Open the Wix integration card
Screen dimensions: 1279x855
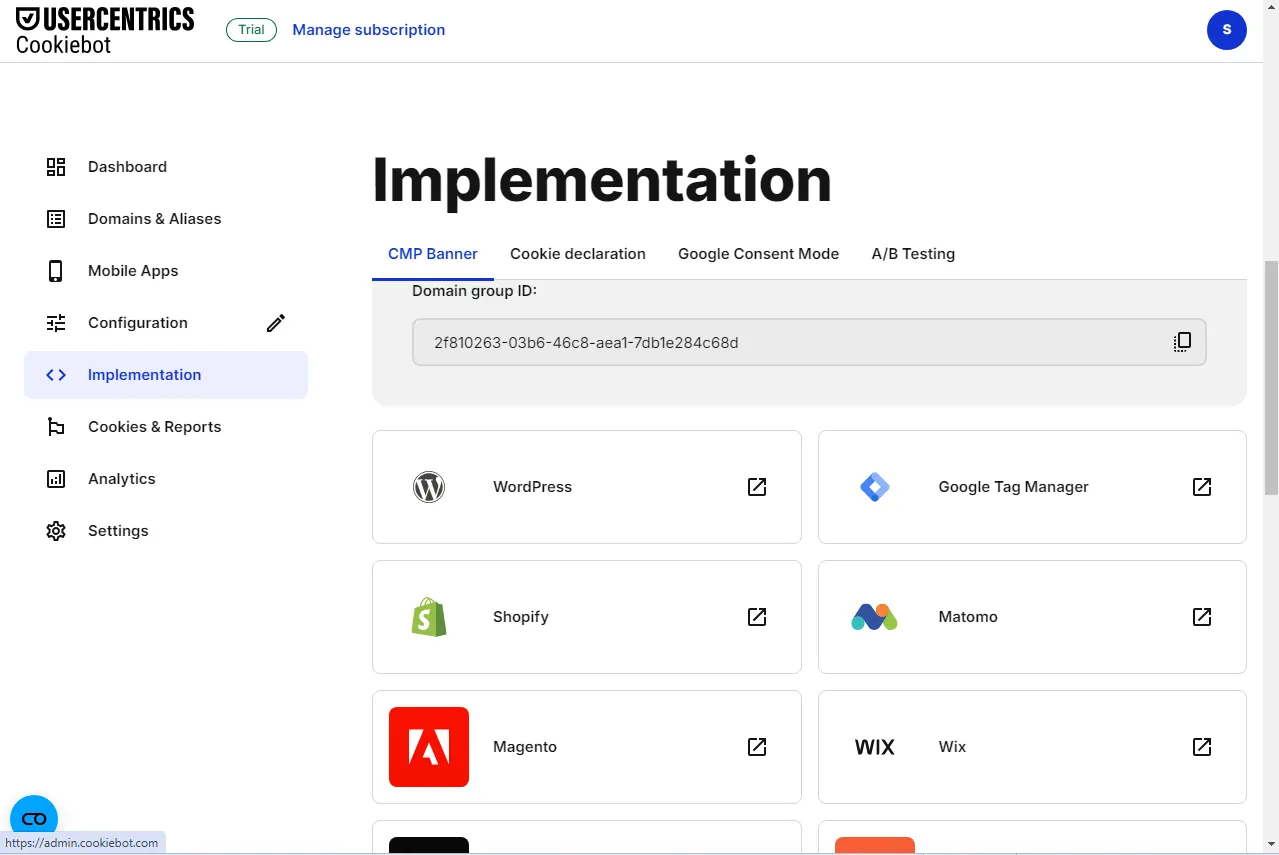(x=1032, y=747)
